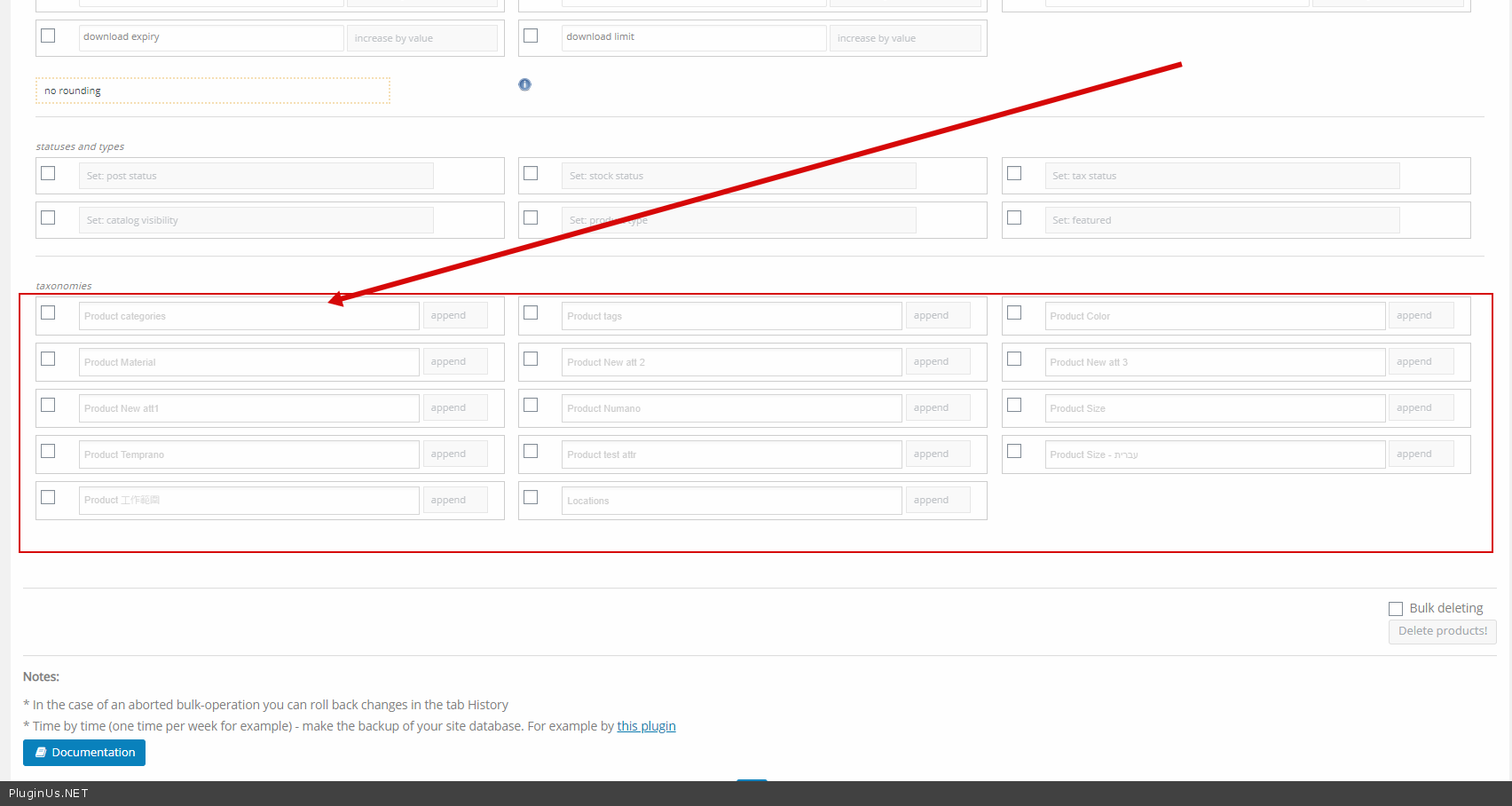Viewport: 1512px width, 806px height.
Task: Open the Set: post status dropdown
Action: tap(256, 176)
